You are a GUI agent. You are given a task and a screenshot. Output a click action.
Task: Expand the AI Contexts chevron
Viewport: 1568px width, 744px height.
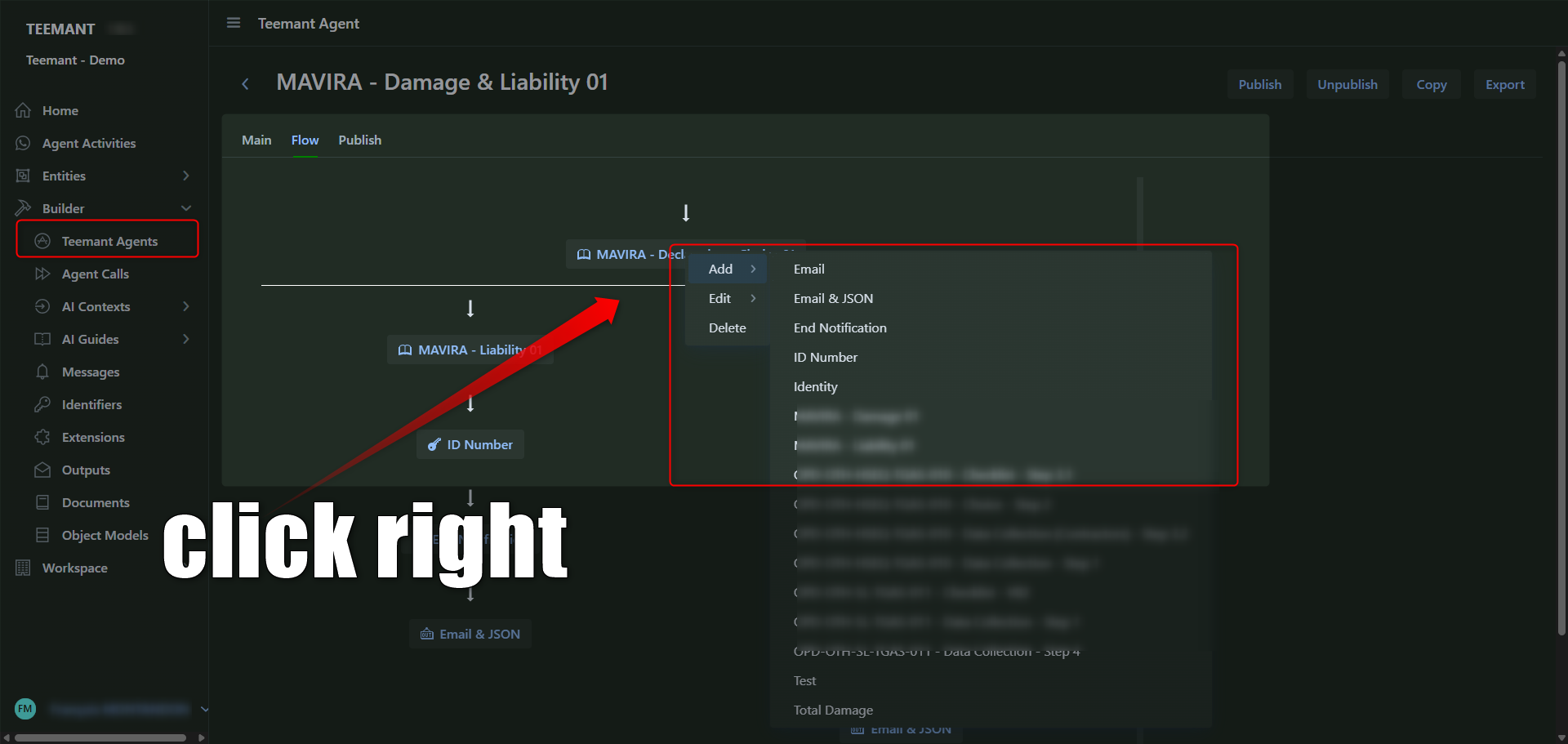point(186,306)
